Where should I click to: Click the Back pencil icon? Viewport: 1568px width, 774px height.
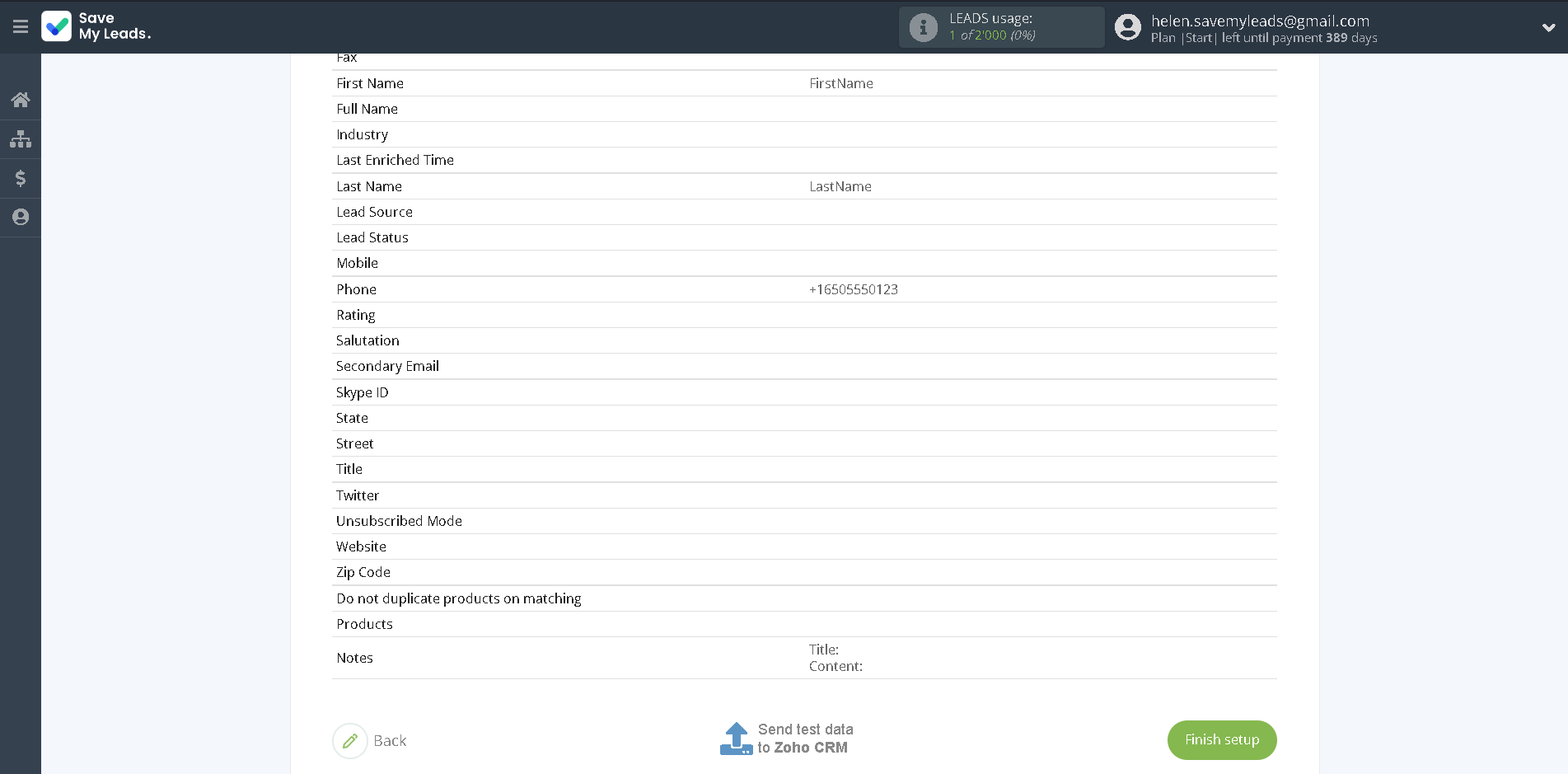click(350, 740)
